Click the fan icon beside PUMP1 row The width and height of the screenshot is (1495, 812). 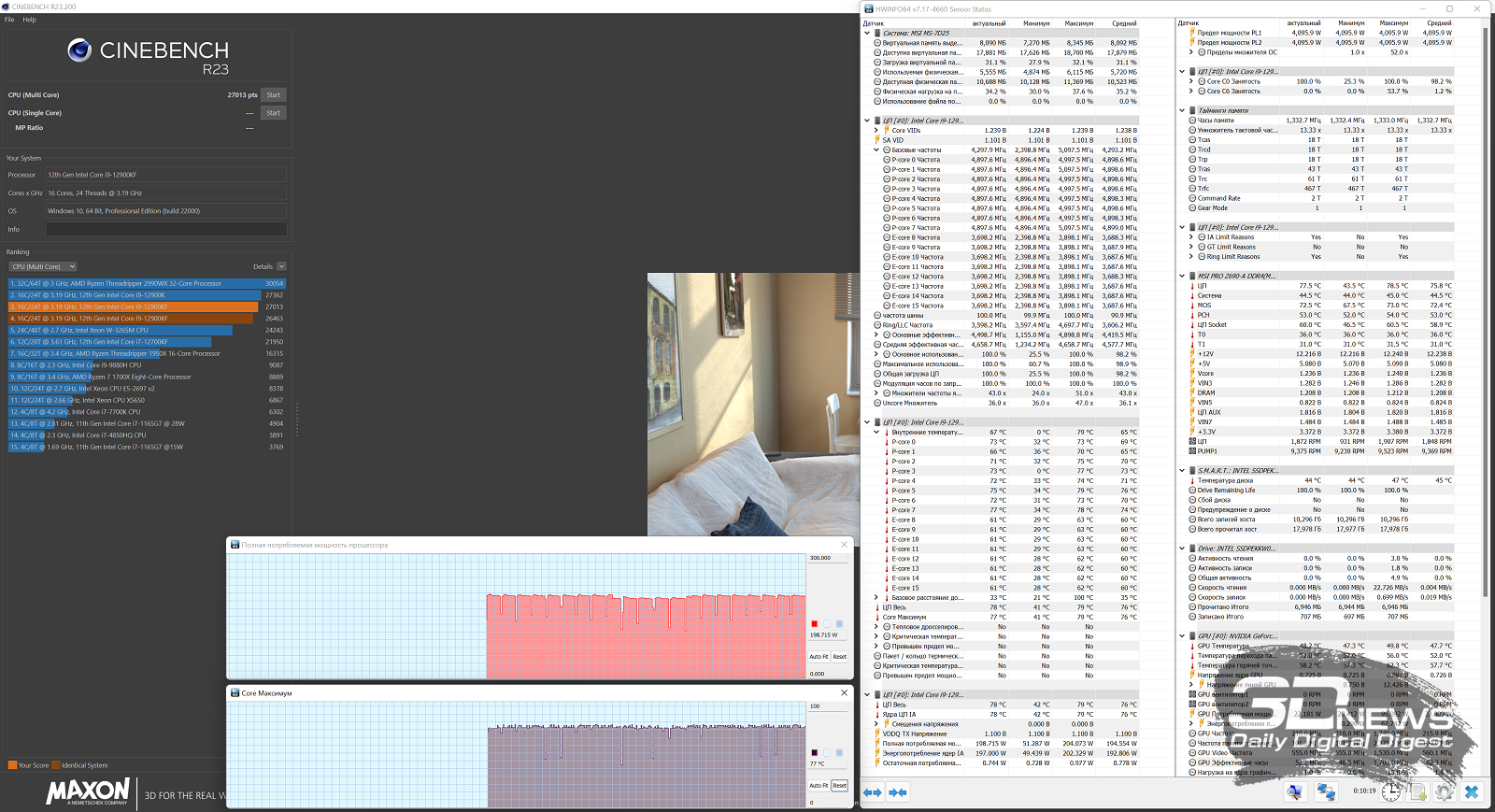1192,451
